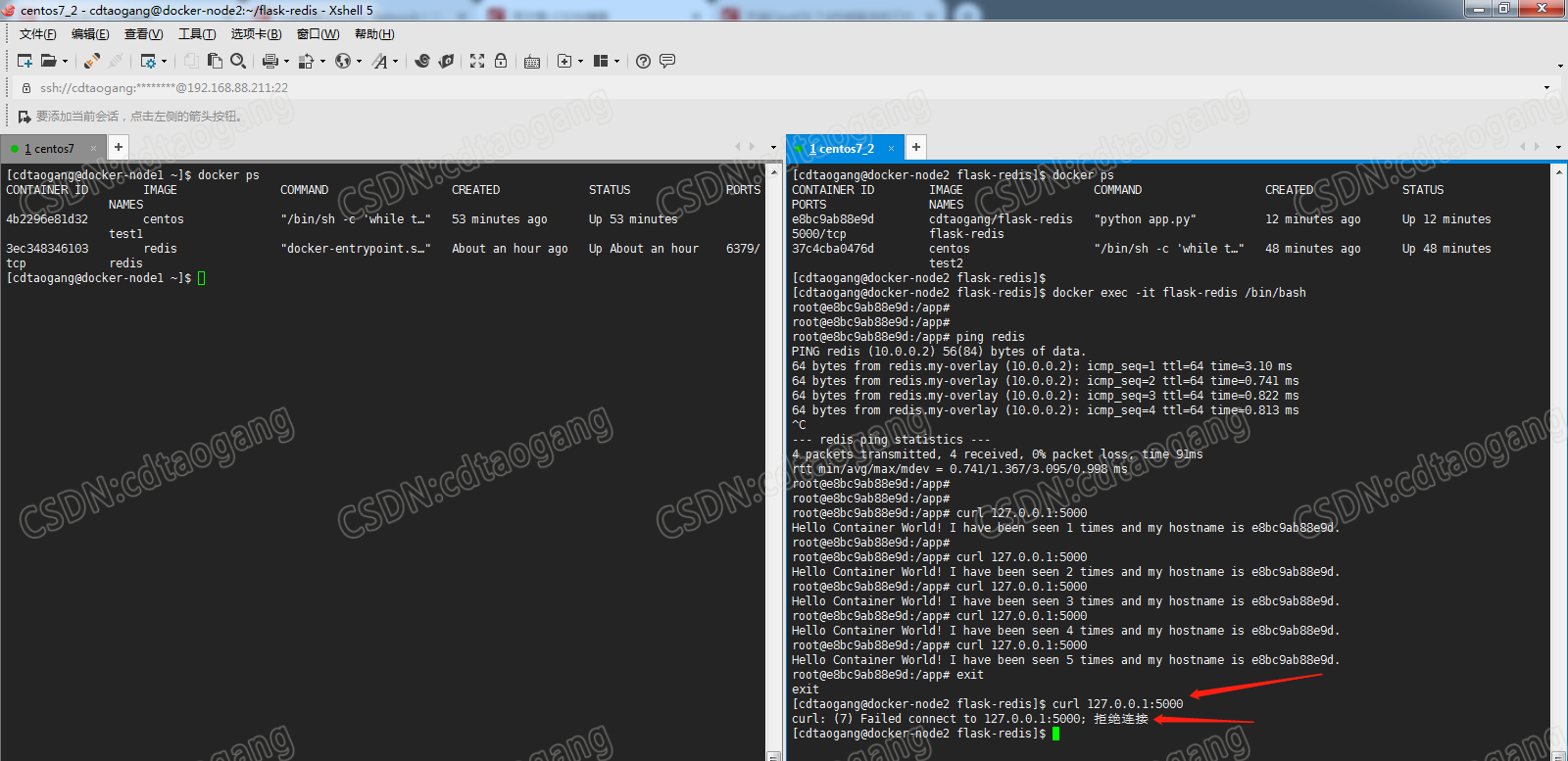1568x761 pixels.
Task: Add new tab beside centos7_2
Action: pyautogui.click(x=915, y=147)
